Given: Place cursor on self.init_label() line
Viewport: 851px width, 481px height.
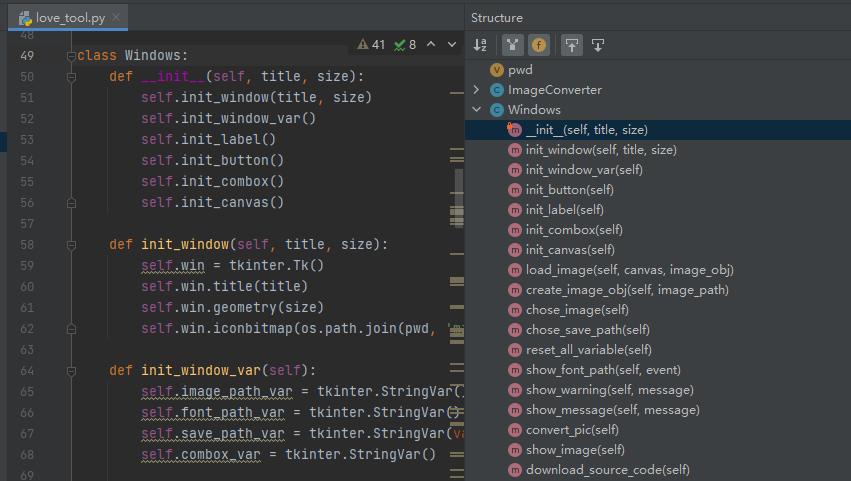Looking at the screenshot, I should 208,140.
